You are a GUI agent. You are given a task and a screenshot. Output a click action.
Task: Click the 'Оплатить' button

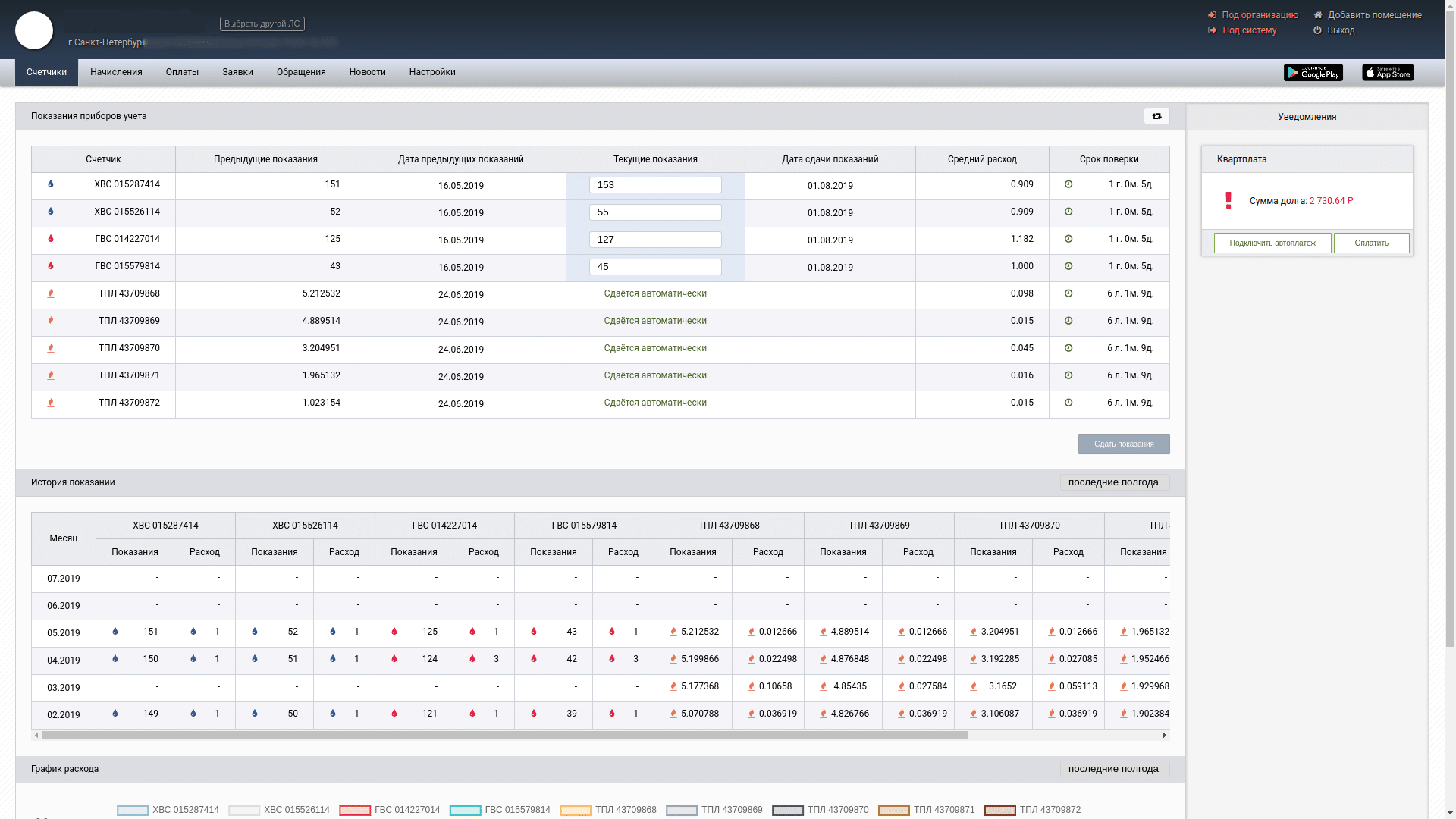[x=1371, y=243]
